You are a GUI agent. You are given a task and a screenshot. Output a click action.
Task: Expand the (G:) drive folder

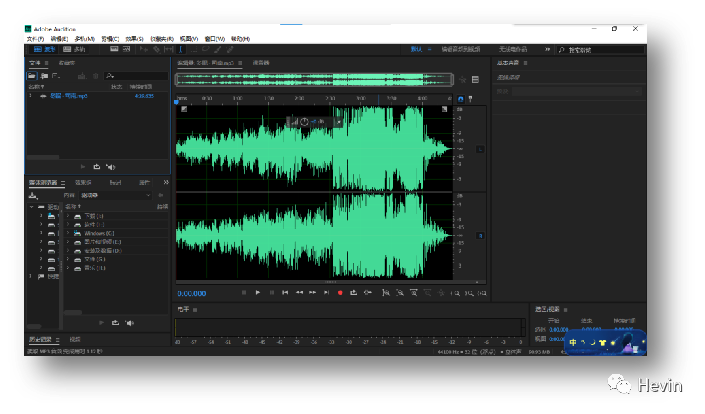click(68, 259)
